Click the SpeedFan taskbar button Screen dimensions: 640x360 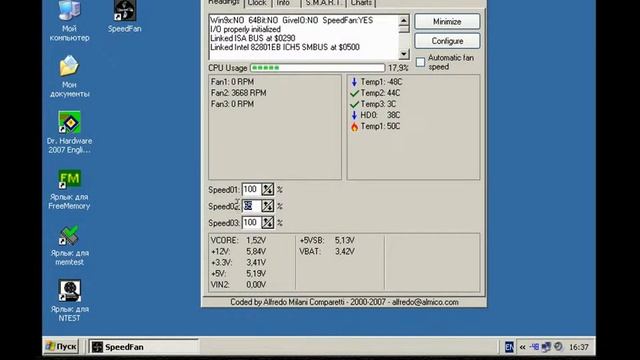tap(144, 347)
